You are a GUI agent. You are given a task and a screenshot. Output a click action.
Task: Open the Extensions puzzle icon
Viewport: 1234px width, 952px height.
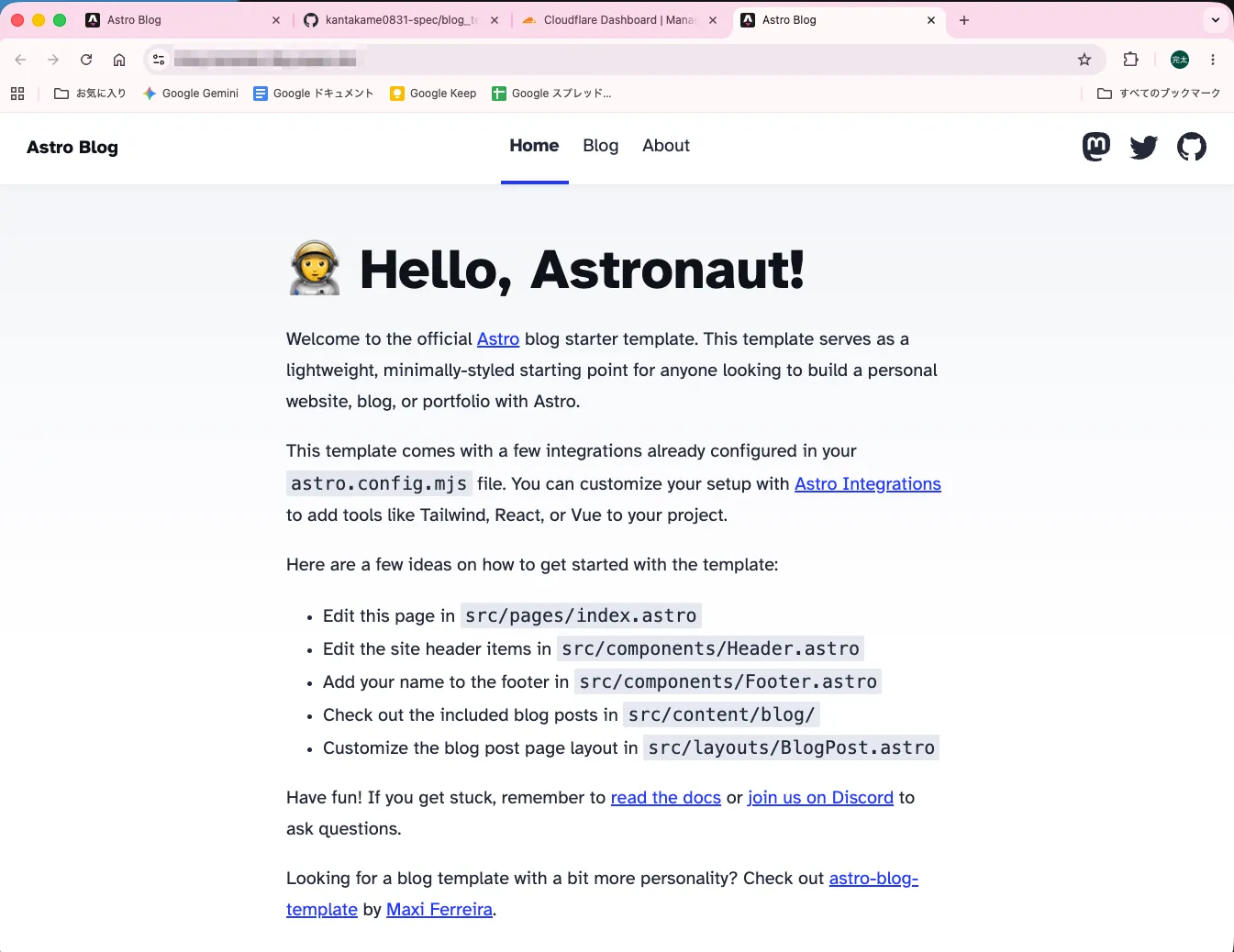[x=1131, y=60]
